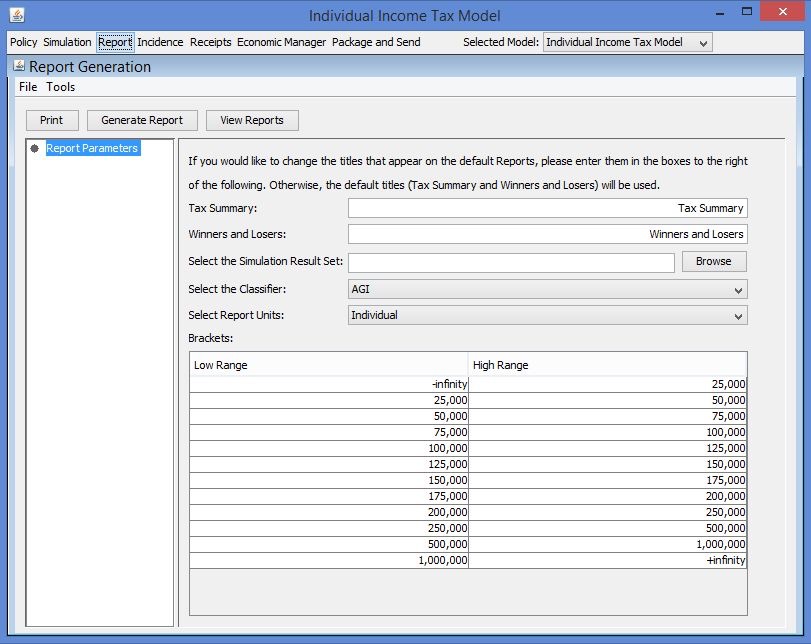This screenshot has width=811, height=644.
Task: Select the high range cell in the 25,000 row
Action: [607, 400]
